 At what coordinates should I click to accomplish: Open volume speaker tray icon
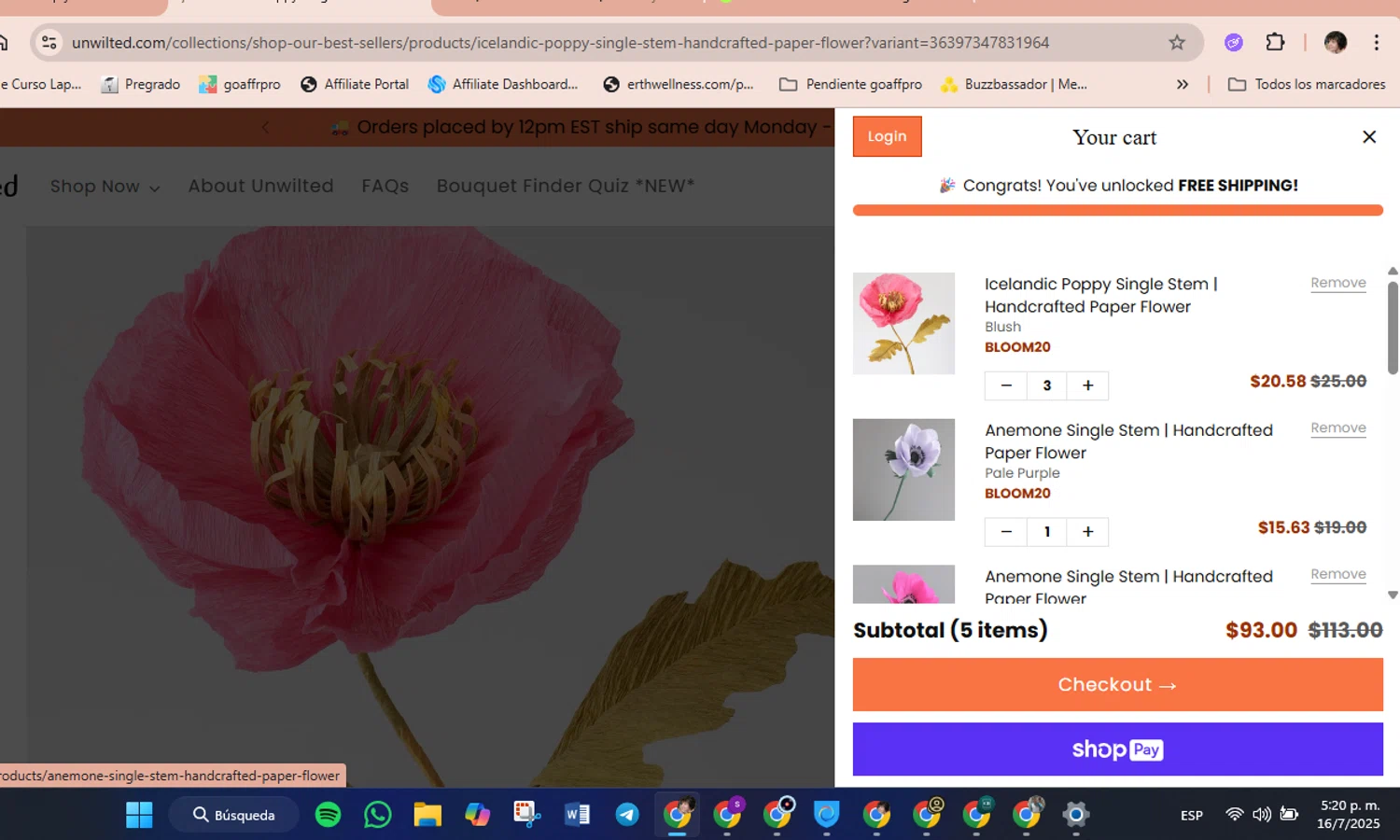(1262, 815)
